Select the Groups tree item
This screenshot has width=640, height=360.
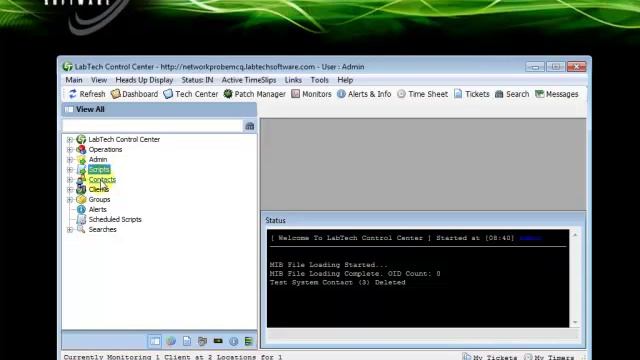[99, 200]
